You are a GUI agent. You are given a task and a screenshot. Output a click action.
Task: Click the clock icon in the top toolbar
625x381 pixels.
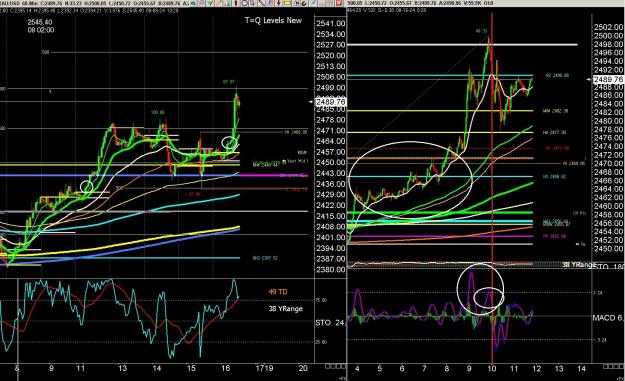(244, 3)
